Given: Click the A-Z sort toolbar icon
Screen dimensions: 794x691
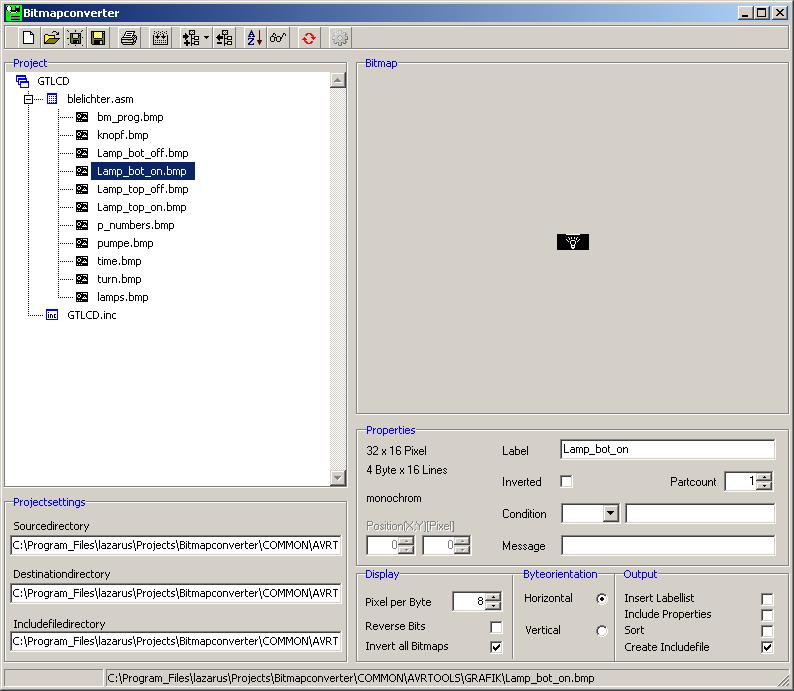Looking at the screenshot, I should (254, 38).
